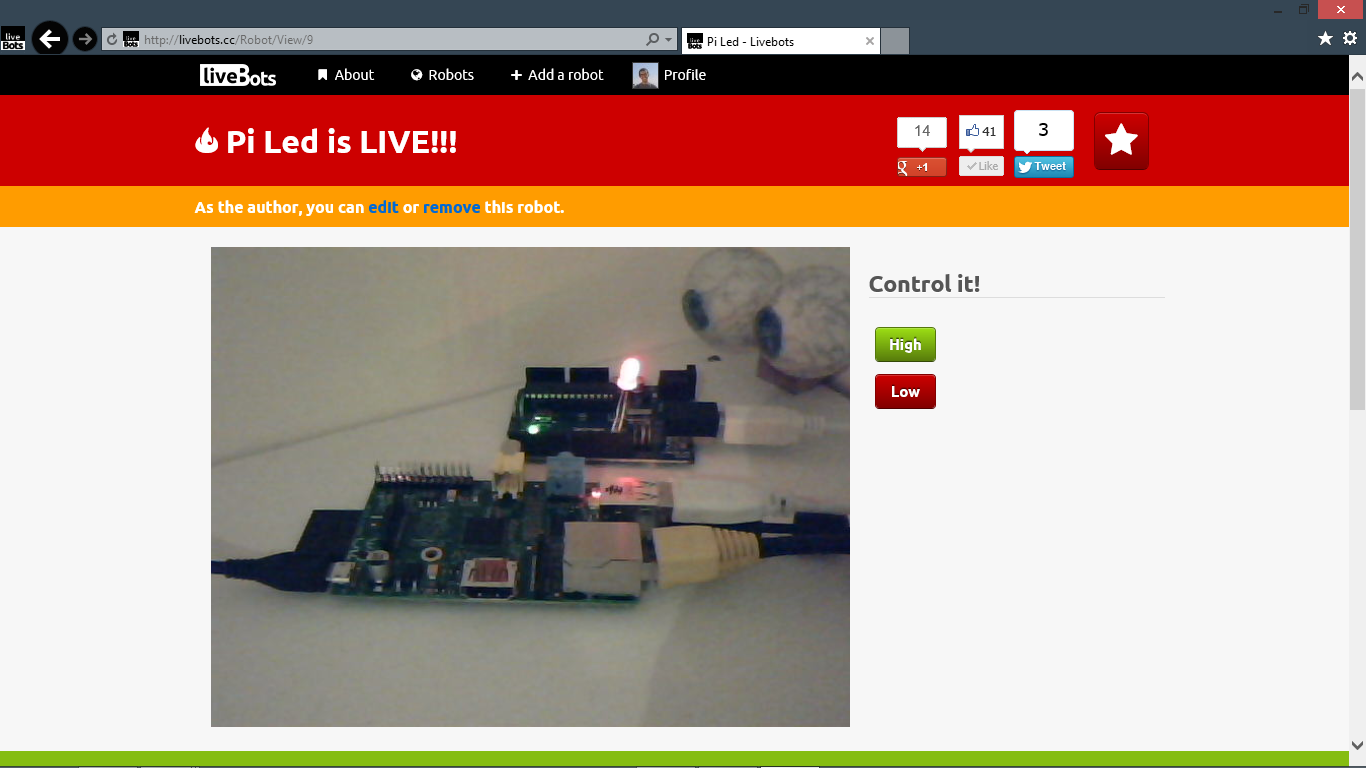1366x768 pixels.
Task: Click the liveBots logo
Action: (237, 75)
